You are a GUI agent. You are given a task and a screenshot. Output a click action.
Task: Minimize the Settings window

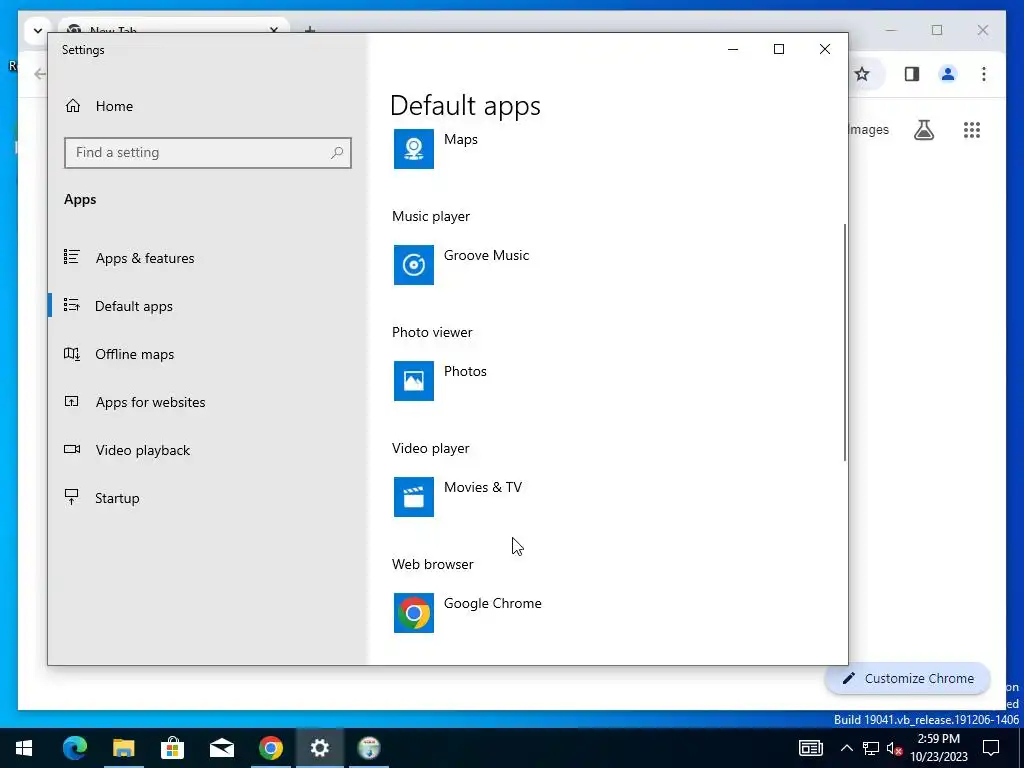[733, 49]
